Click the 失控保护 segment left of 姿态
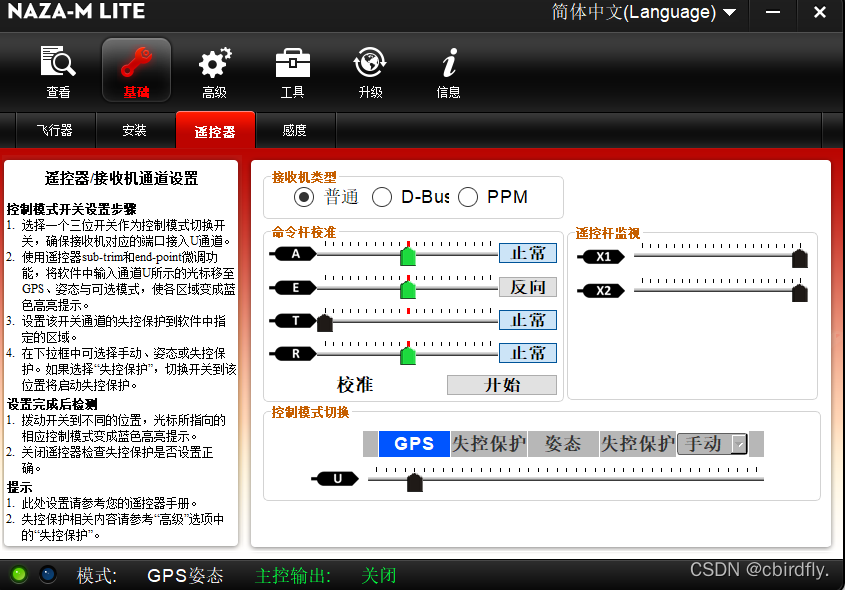This screenshot has width=845, height=590. click(x=489, y=444)
